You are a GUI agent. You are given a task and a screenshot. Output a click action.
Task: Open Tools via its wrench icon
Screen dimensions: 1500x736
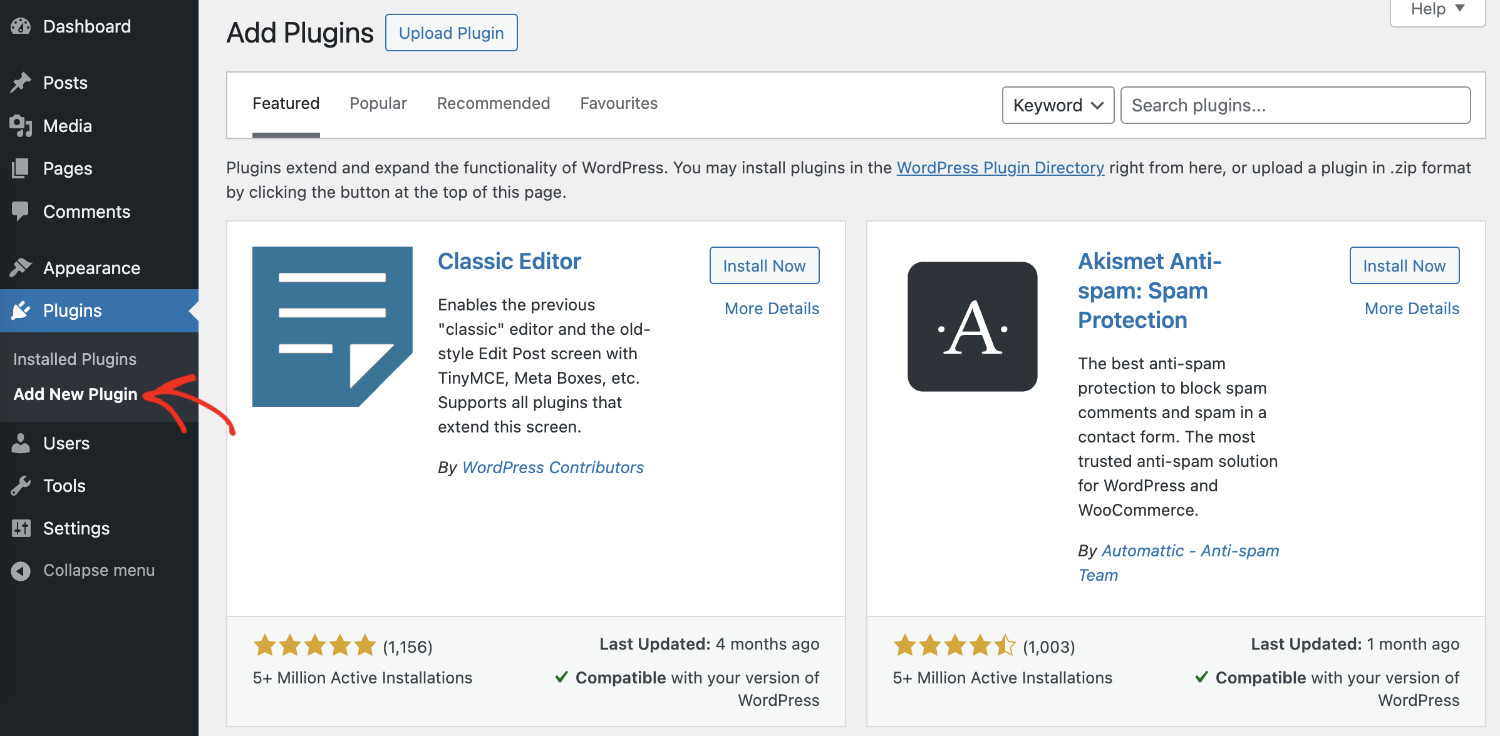pos(22,485)
